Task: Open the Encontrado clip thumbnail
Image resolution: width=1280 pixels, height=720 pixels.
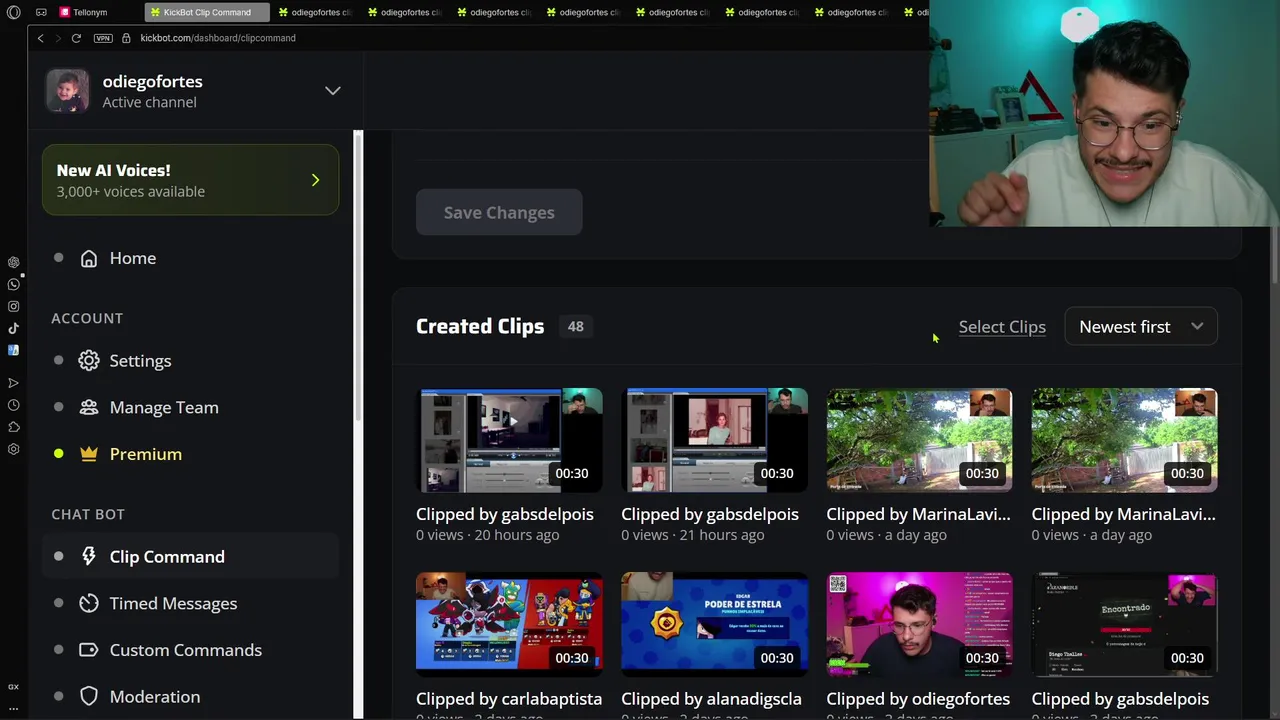Action: click(1124, 624)
